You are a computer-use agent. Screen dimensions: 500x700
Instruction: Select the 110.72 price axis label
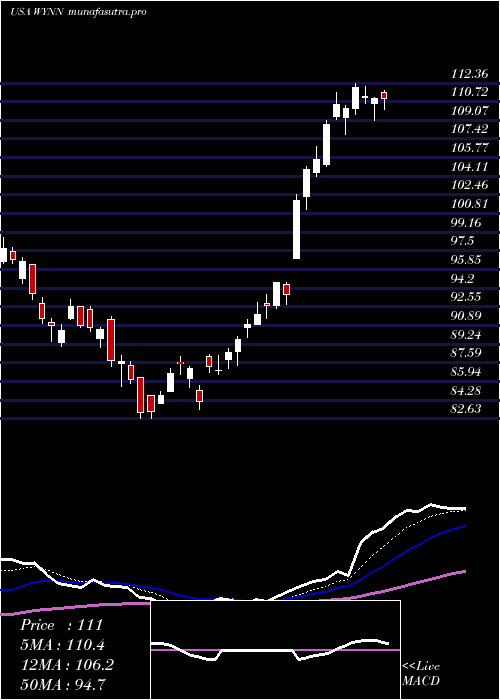click(x=470, y=92)
